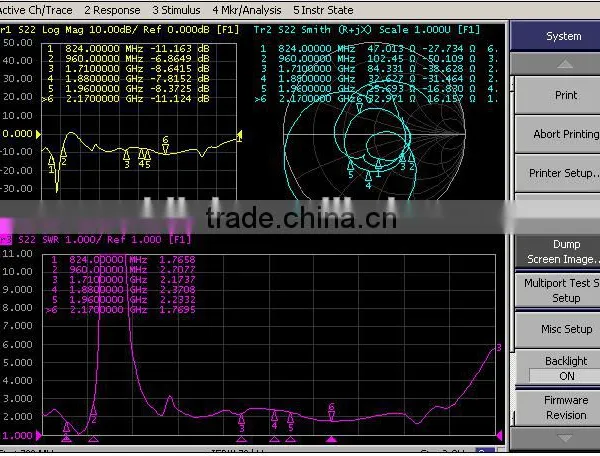Image resolution: width=600 pixels, height=456 pixels.
Task: Select marker 2 on the Log Mag trace
Action: [x=64, y=156]
